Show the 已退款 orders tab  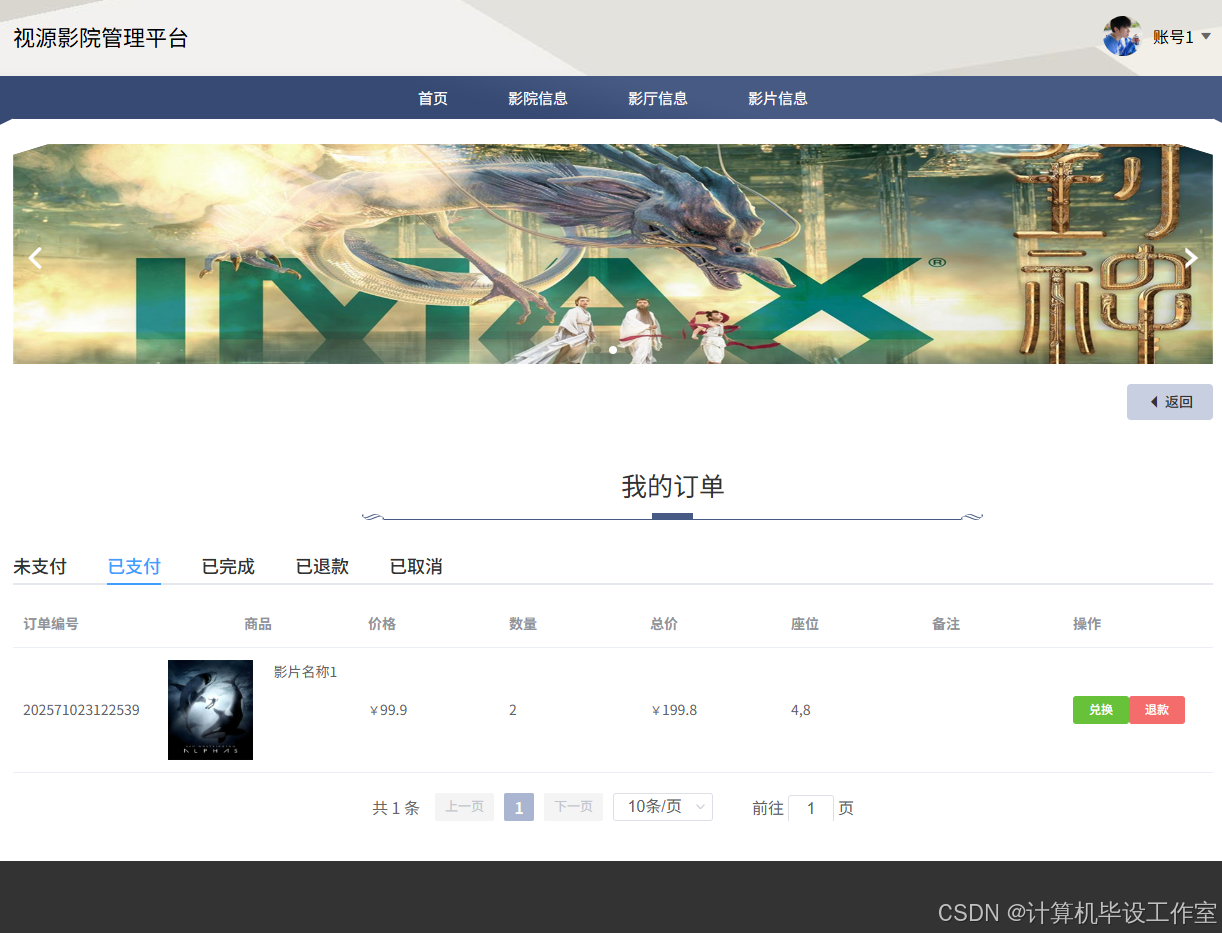pyautogui.click(x=322, y=567)
